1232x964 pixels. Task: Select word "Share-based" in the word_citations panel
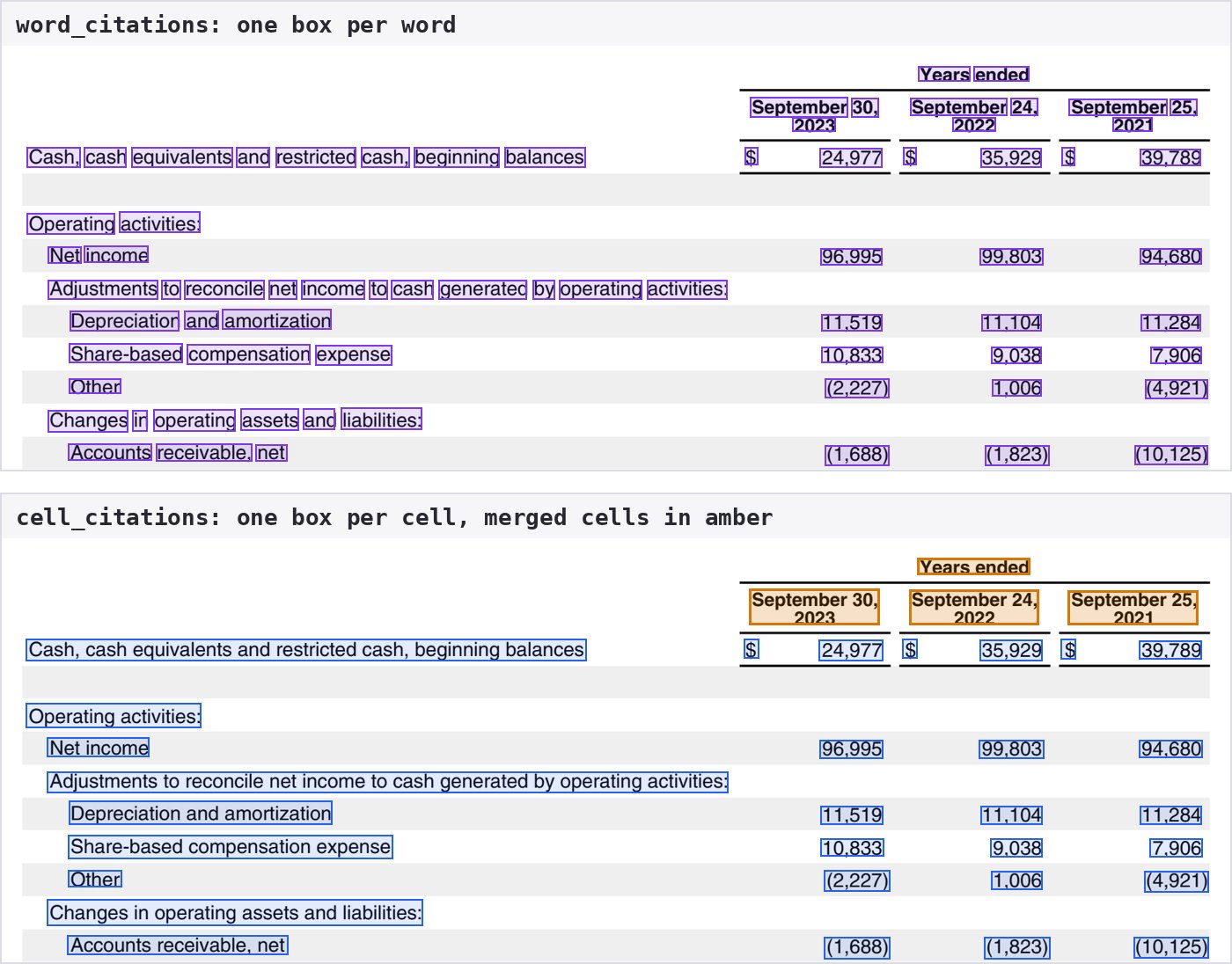click(x=126, y=354)
